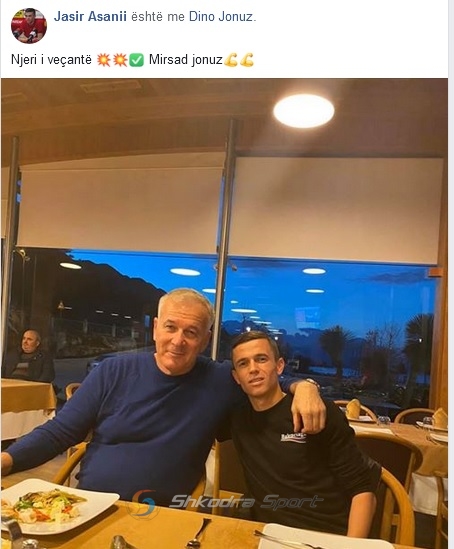Click the folded napkin on right table
The image size is (454, 549).
353,408
